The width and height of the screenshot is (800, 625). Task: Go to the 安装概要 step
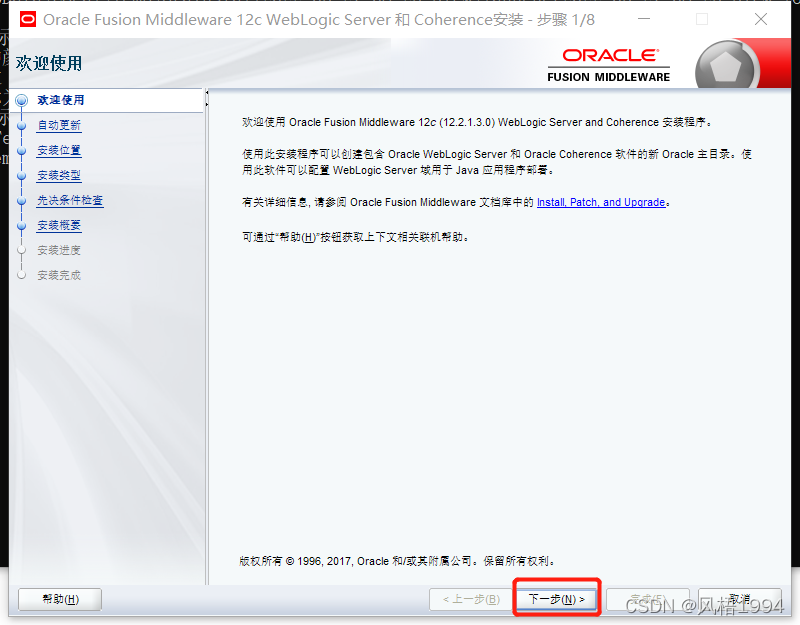pyautogui.click(x=59, y=225)
